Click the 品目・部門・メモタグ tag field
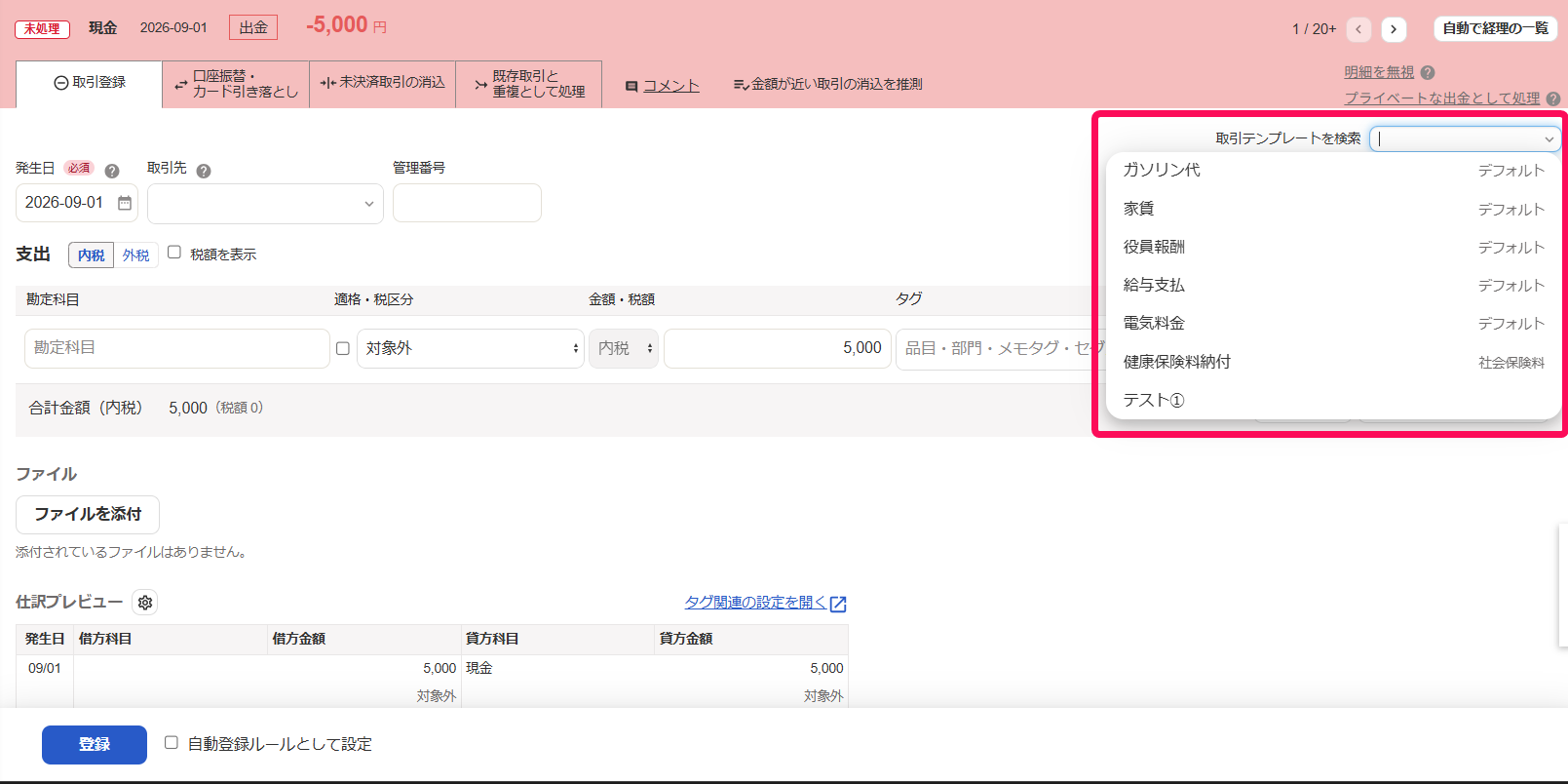 999,348
